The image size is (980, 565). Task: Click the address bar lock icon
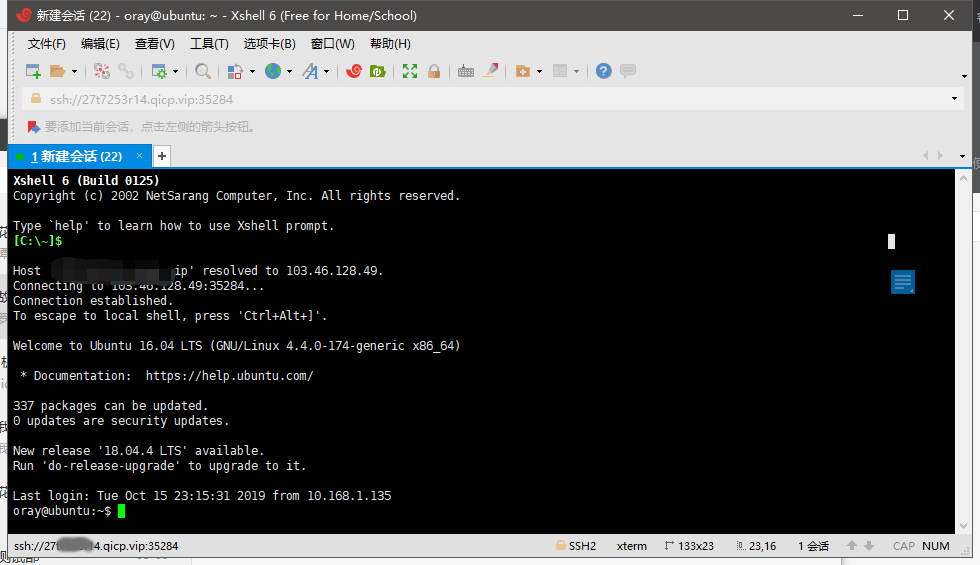36,99
